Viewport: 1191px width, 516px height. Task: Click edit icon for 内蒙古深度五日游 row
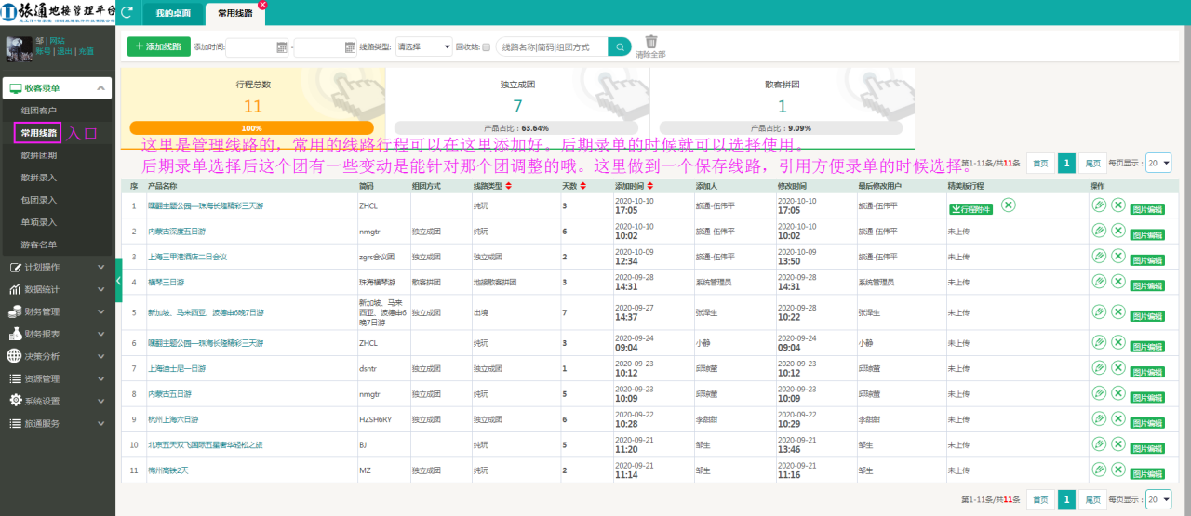point(1098,230)
